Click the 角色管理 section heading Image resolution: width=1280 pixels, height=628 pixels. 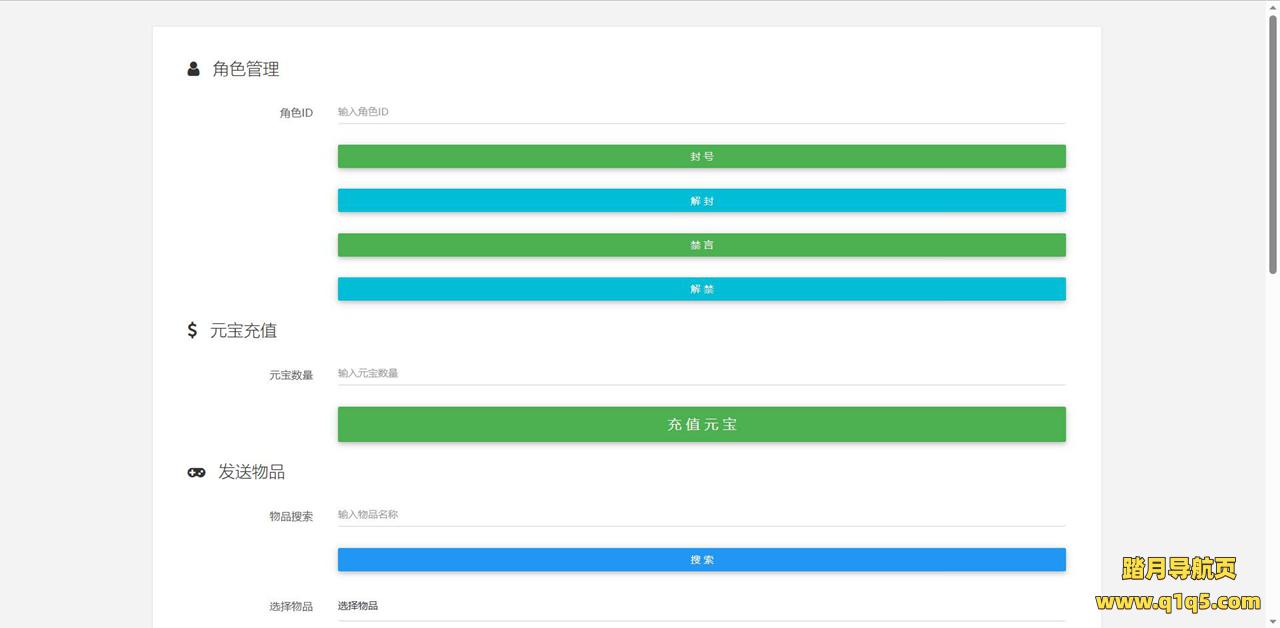pos(246,69)
